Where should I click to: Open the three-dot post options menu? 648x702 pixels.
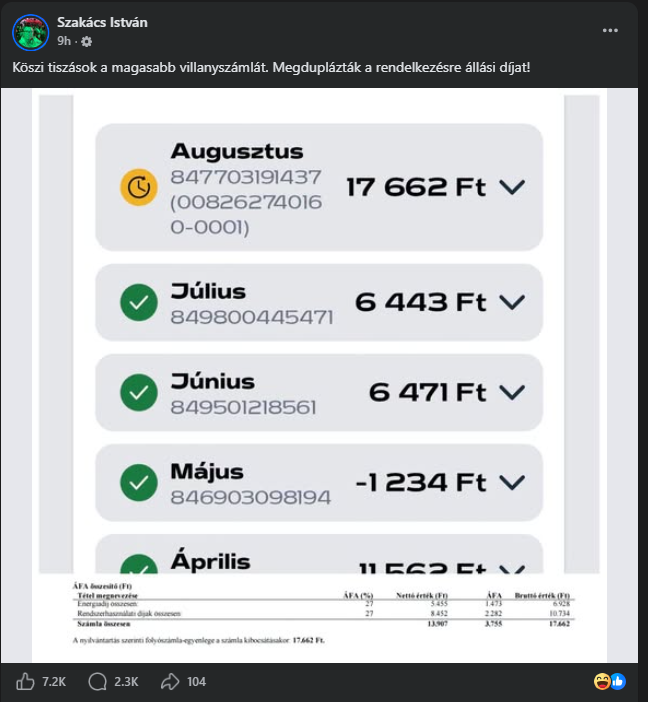(x=610, y=30)
